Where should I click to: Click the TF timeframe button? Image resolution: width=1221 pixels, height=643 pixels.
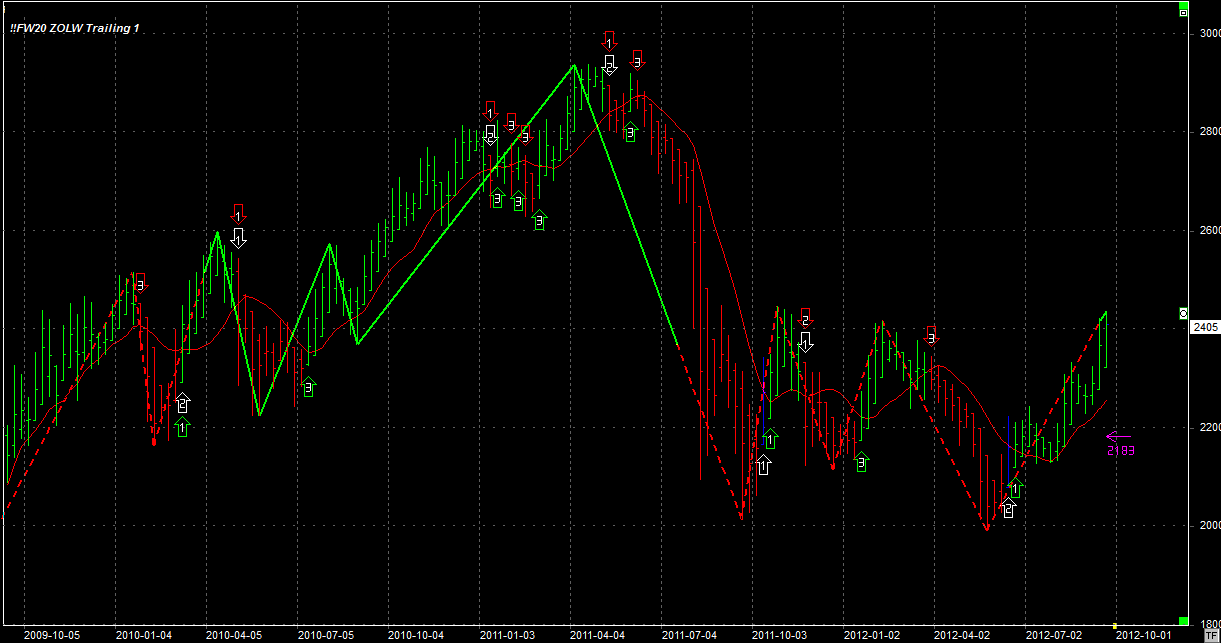click(1211, 634)
